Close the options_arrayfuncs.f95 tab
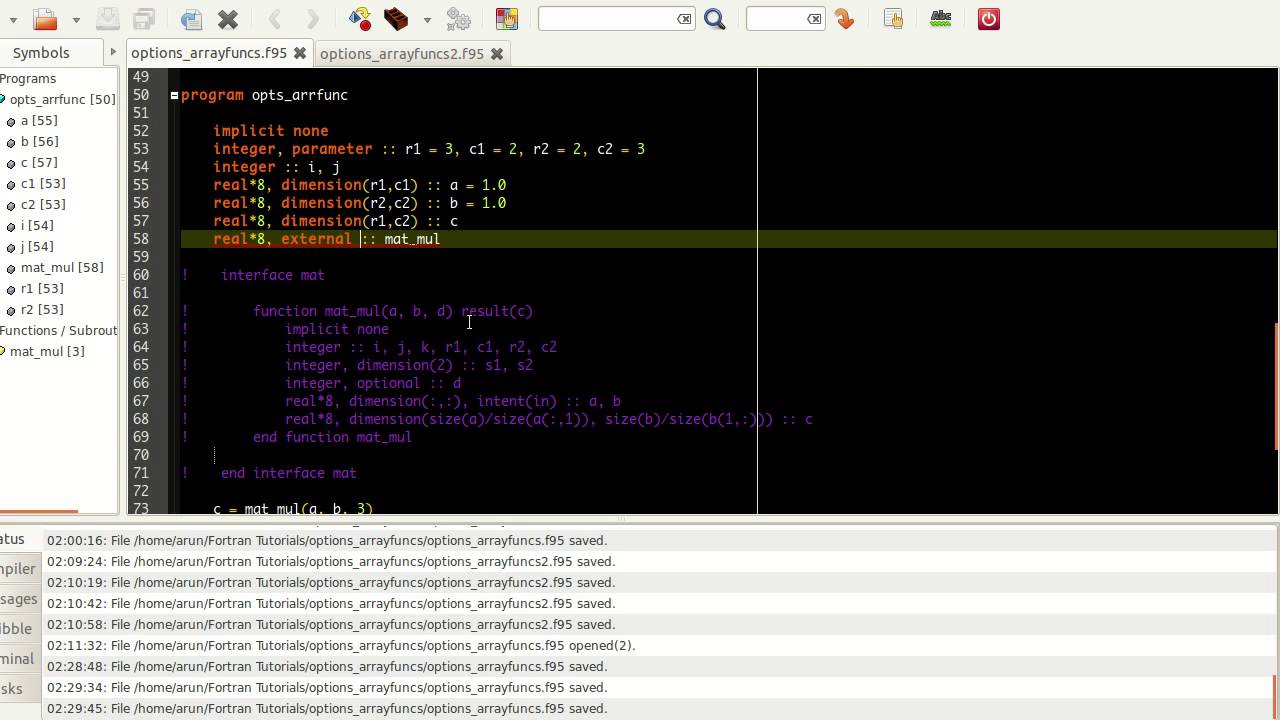 (299, 53)
